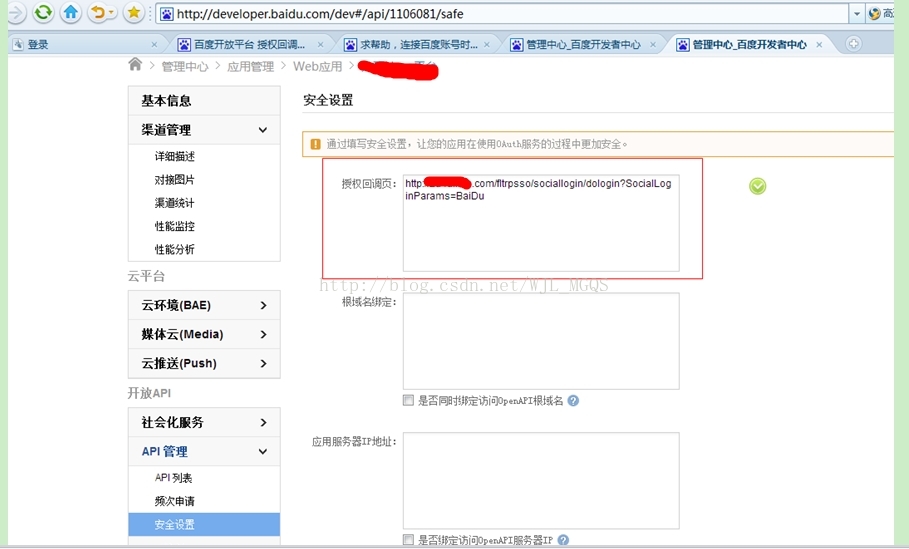This screenshot has width=909, height=549.
Task: Go to the browser home page icon
Action: pyautogui.click(x=71, y=13)
